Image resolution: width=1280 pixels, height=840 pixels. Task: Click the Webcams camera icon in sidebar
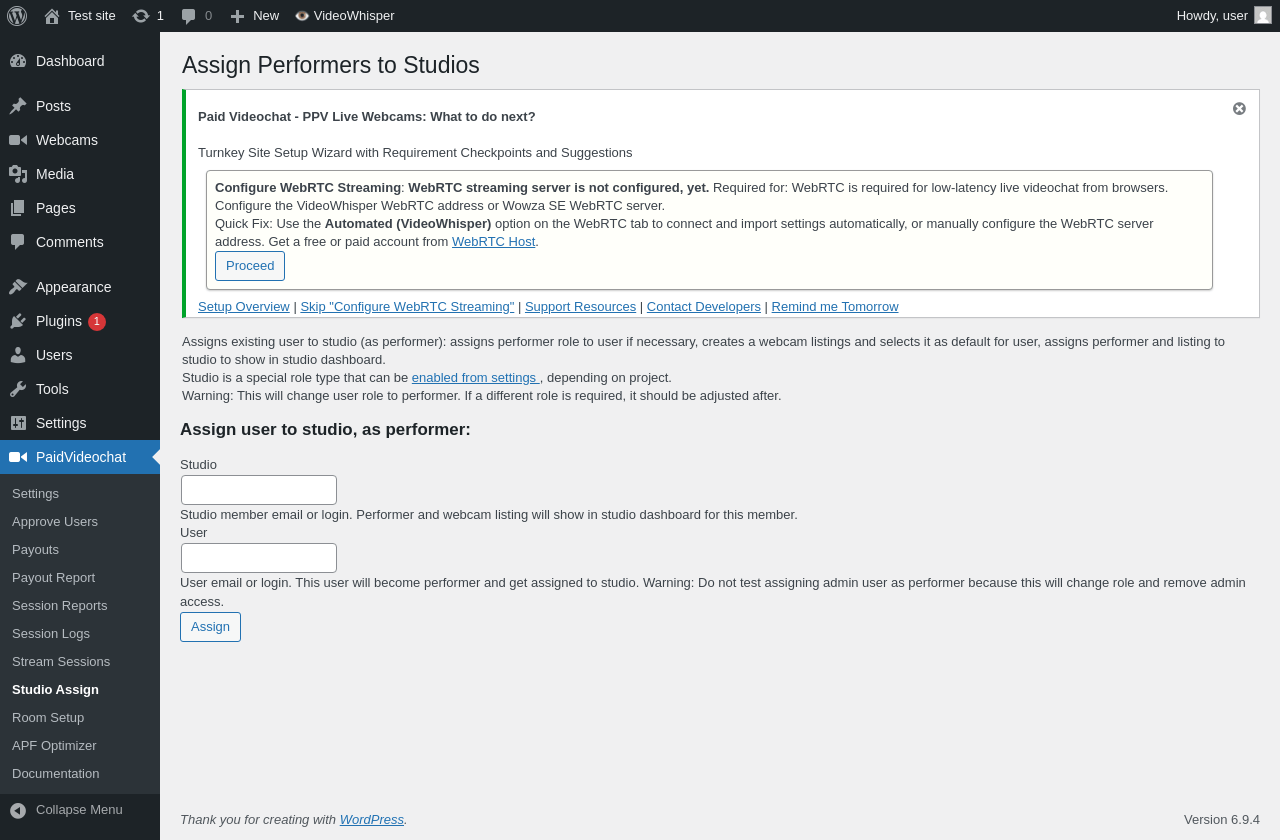18,140
